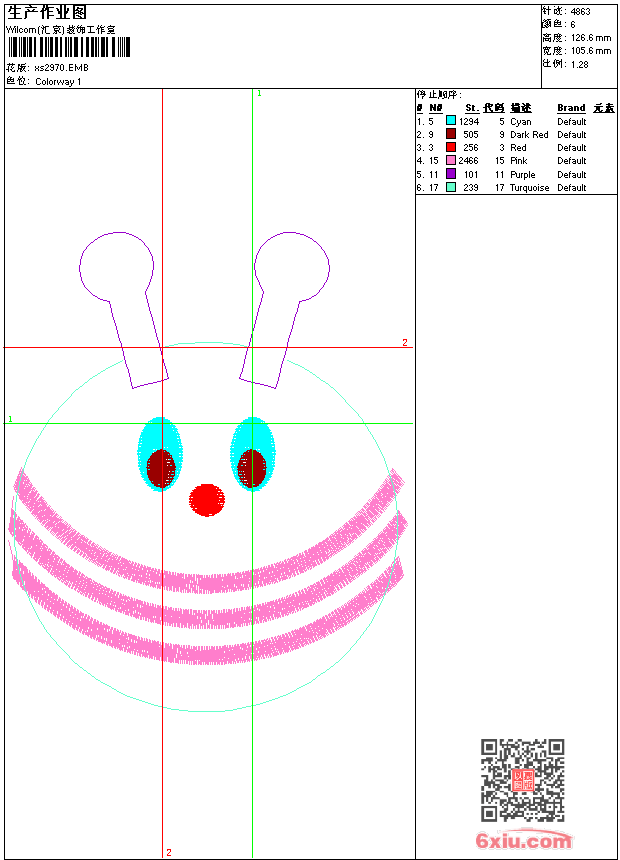
Task: Open the 6xiu.com watermark link
Action: tap(523, 841)
